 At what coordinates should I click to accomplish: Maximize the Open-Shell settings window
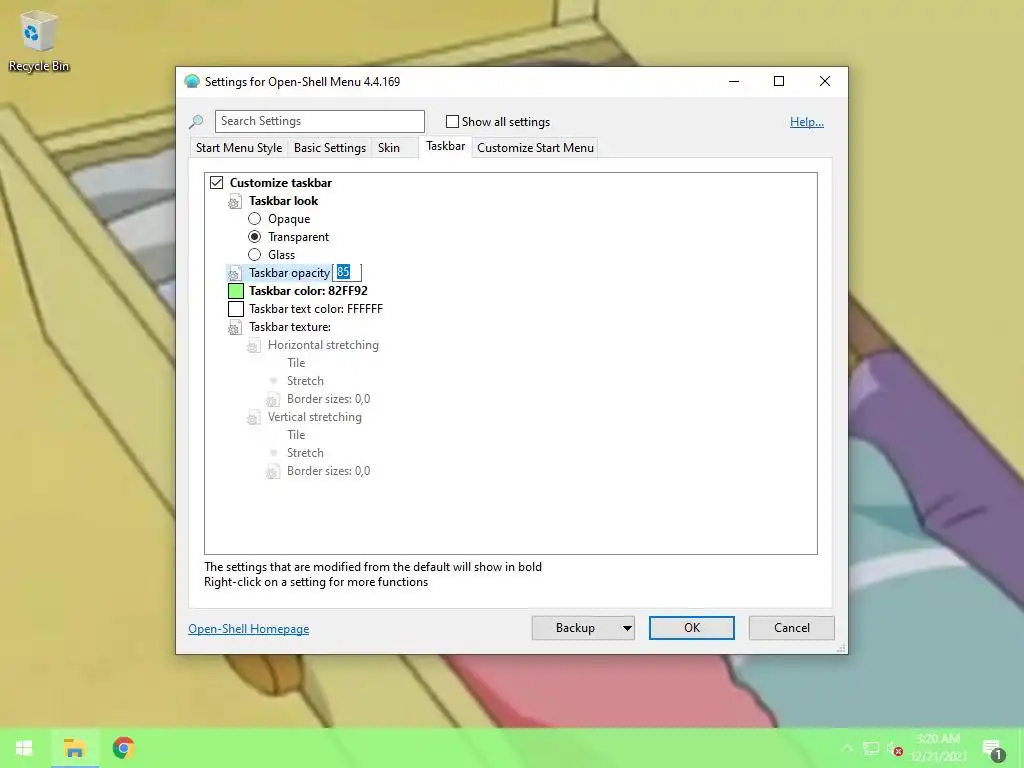coord(778,81)
